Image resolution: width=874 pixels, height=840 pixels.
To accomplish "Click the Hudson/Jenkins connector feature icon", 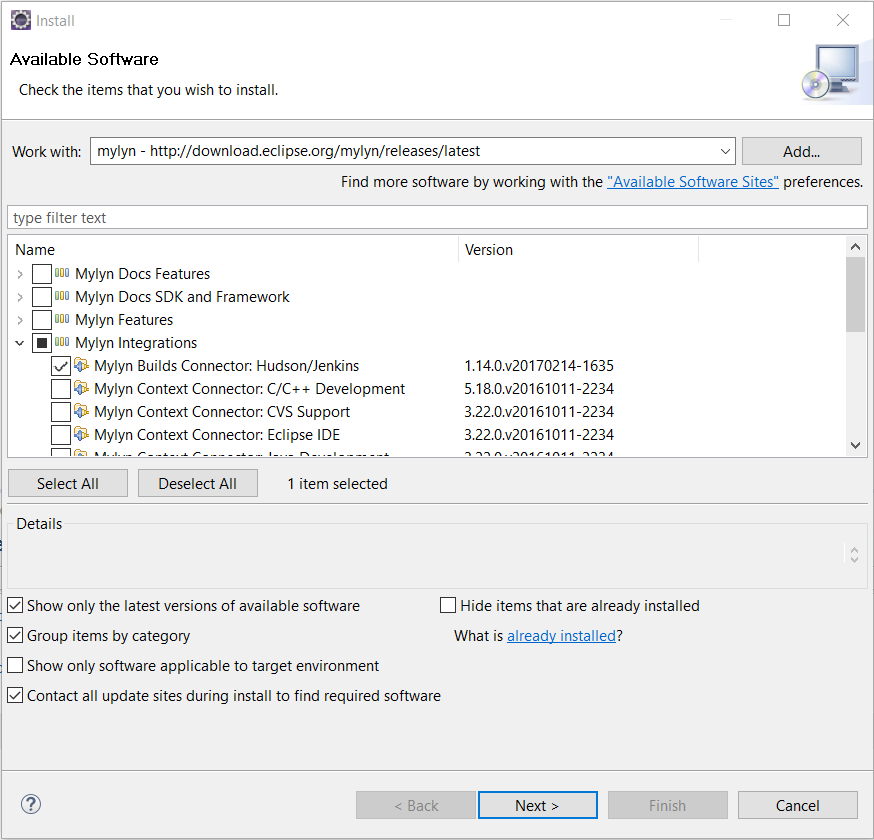I will 81,365.
